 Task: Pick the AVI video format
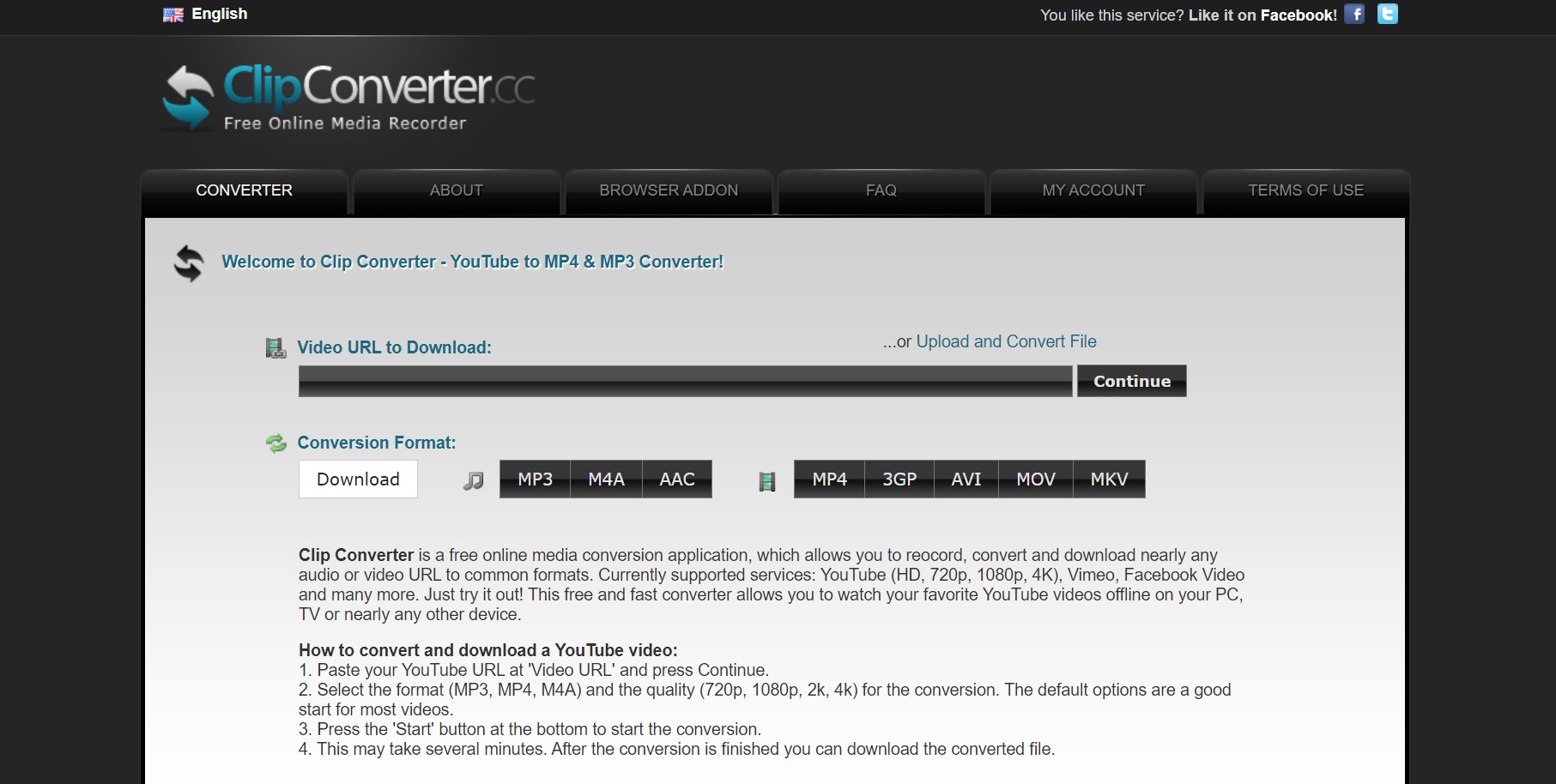[966, 479]
